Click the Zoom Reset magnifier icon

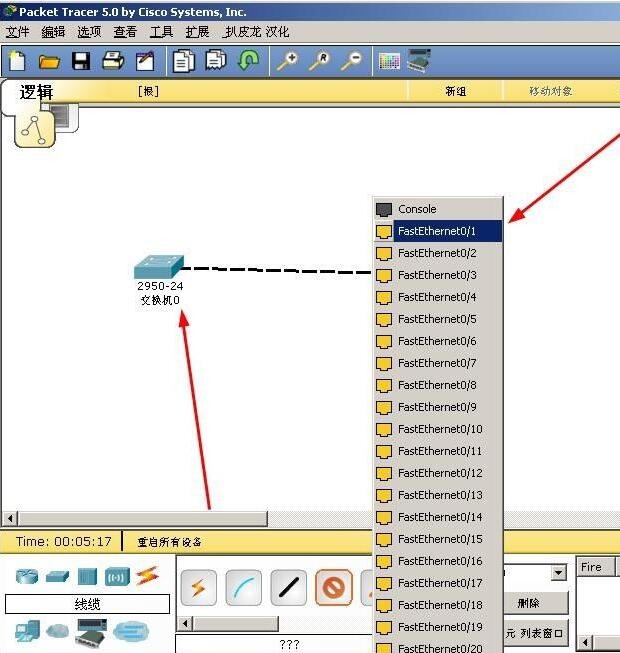(319, 61)
